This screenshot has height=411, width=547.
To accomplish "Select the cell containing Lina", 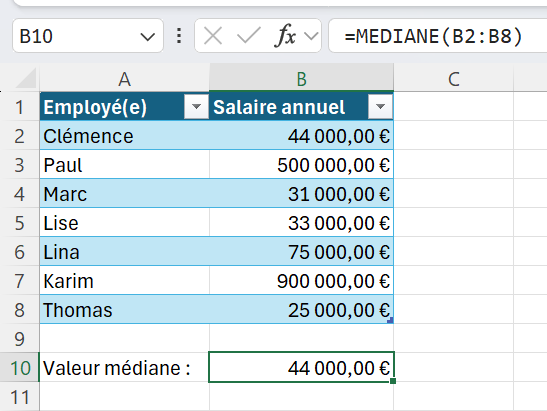I will point(125,252).
